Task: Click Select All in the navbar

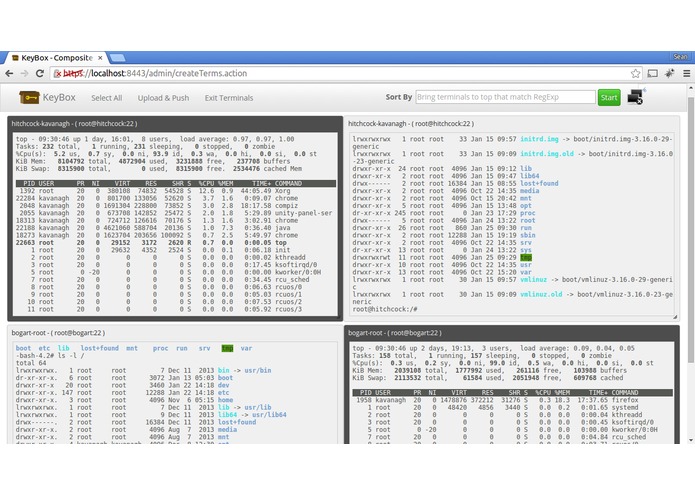Action: click(106, 98)
